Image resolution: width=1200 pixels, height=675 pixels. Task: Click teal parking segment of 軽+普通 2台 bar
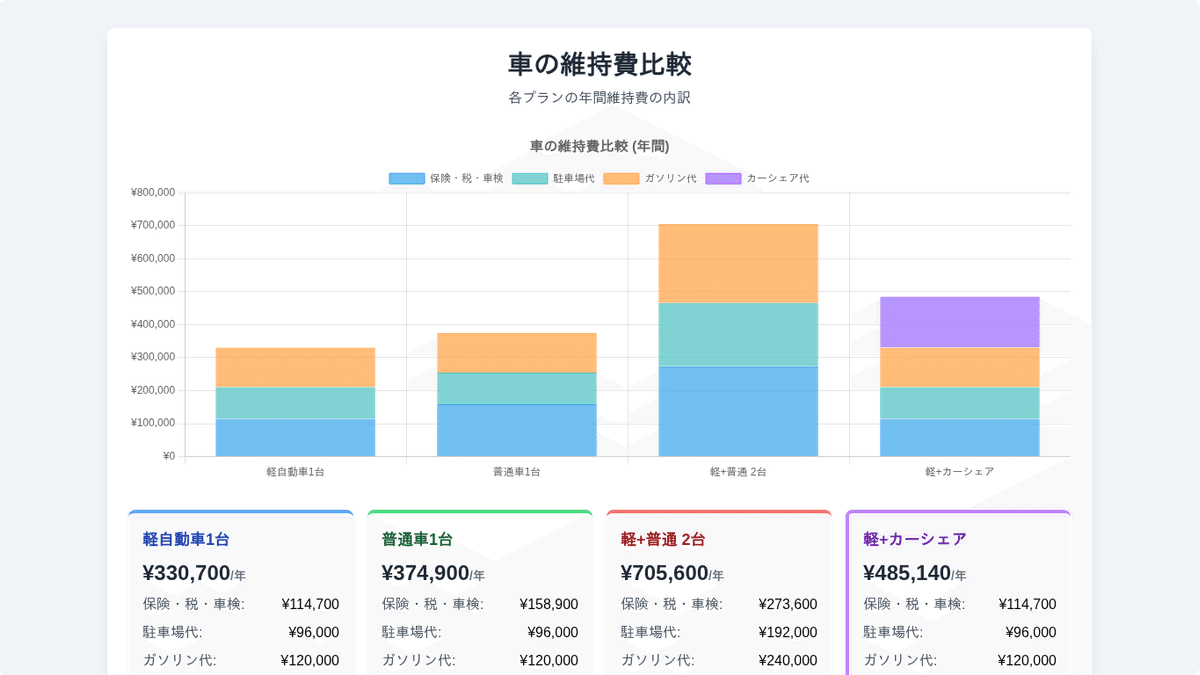[738, 335]
